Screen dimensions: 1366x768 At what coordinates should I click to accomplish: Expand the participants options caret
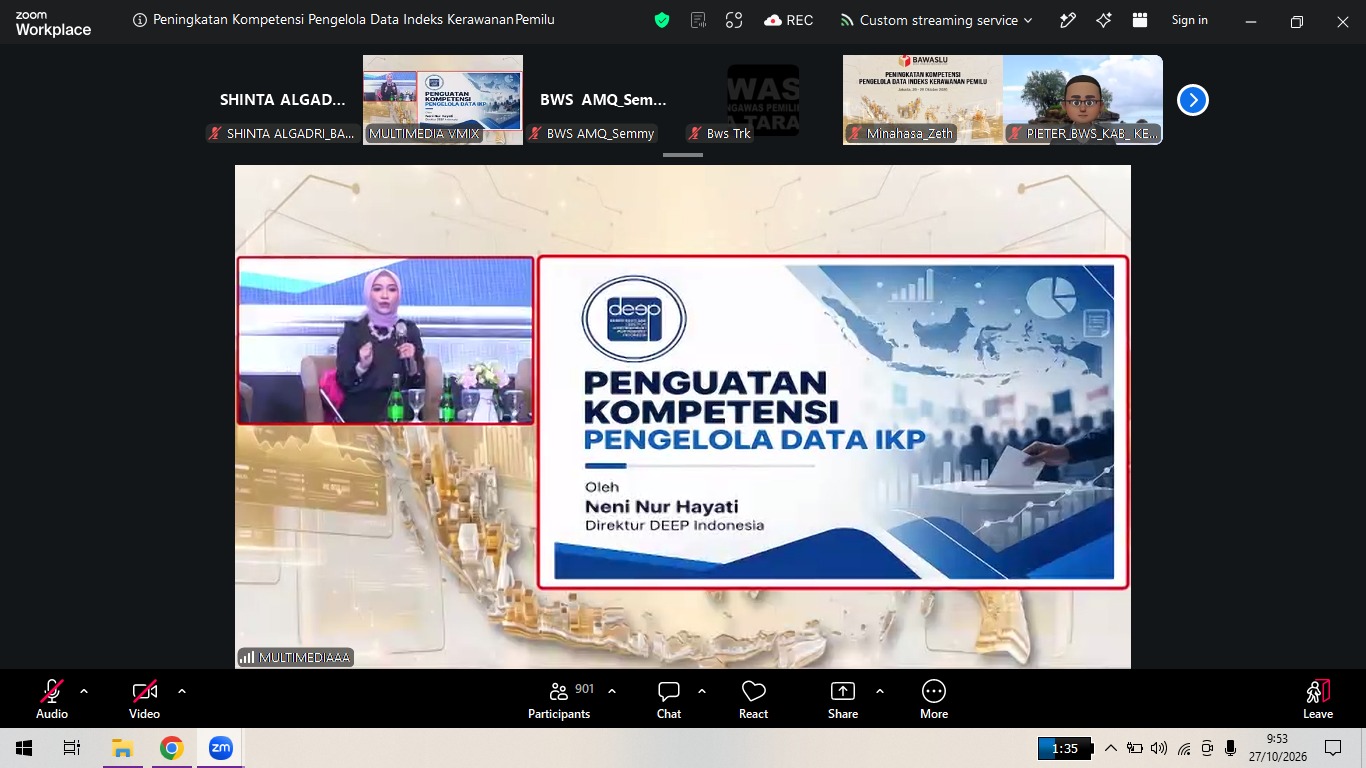(x=612, y=690)
